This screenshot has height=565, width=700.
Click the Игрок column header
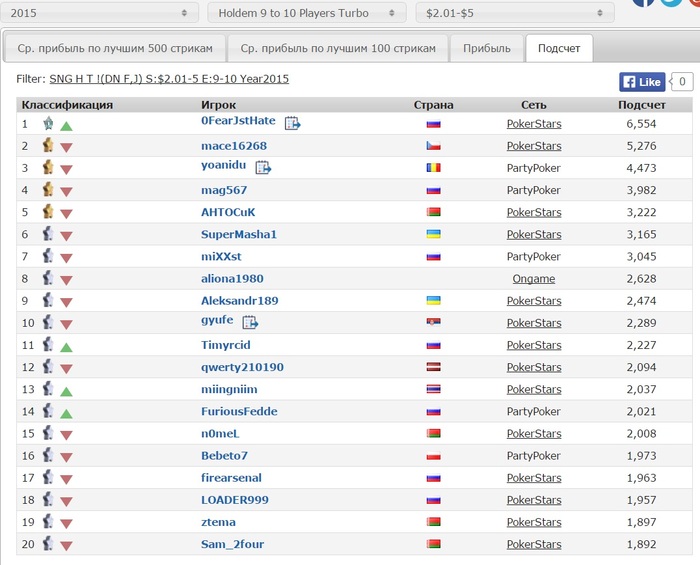(x=218, y=105)
